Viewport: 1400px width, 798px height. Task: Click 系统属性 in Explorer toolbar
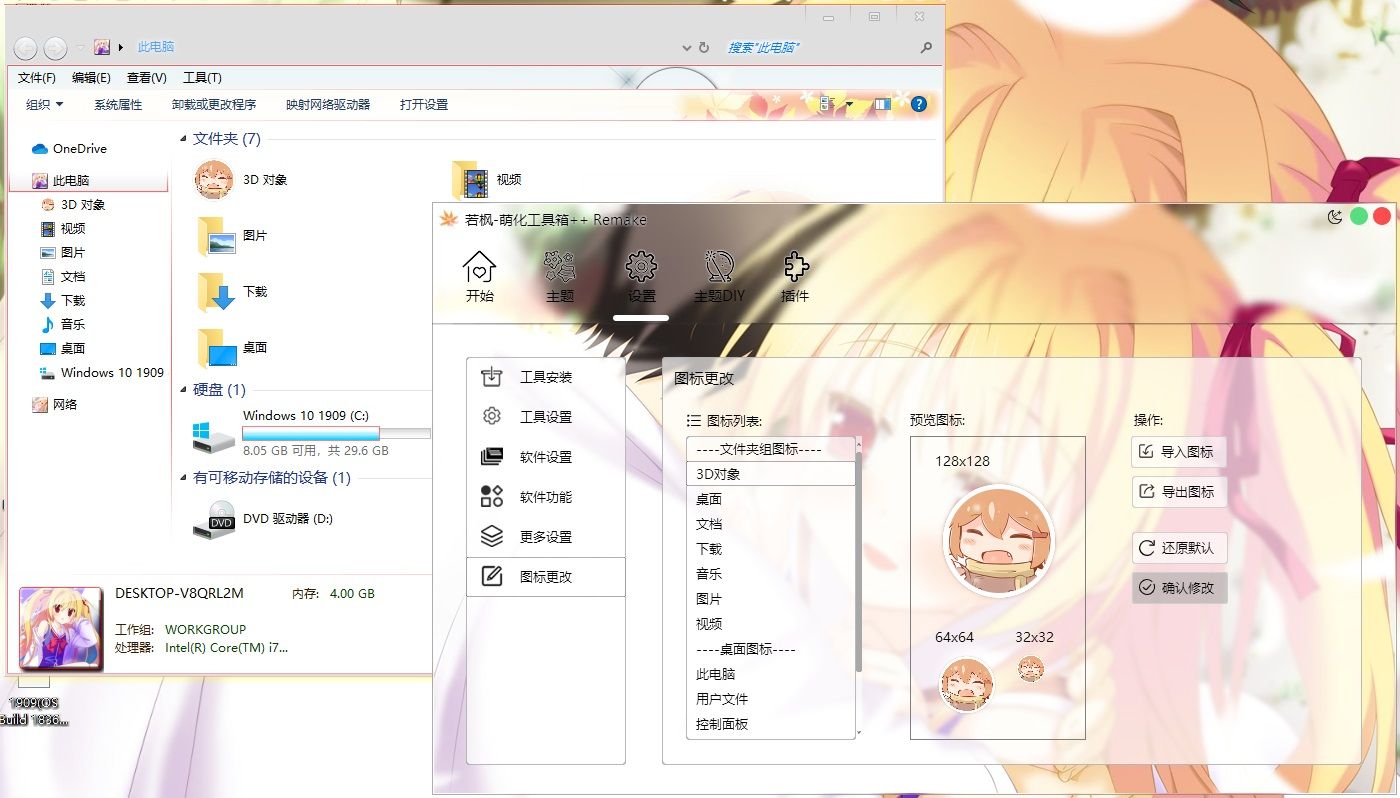coord(118,104)
